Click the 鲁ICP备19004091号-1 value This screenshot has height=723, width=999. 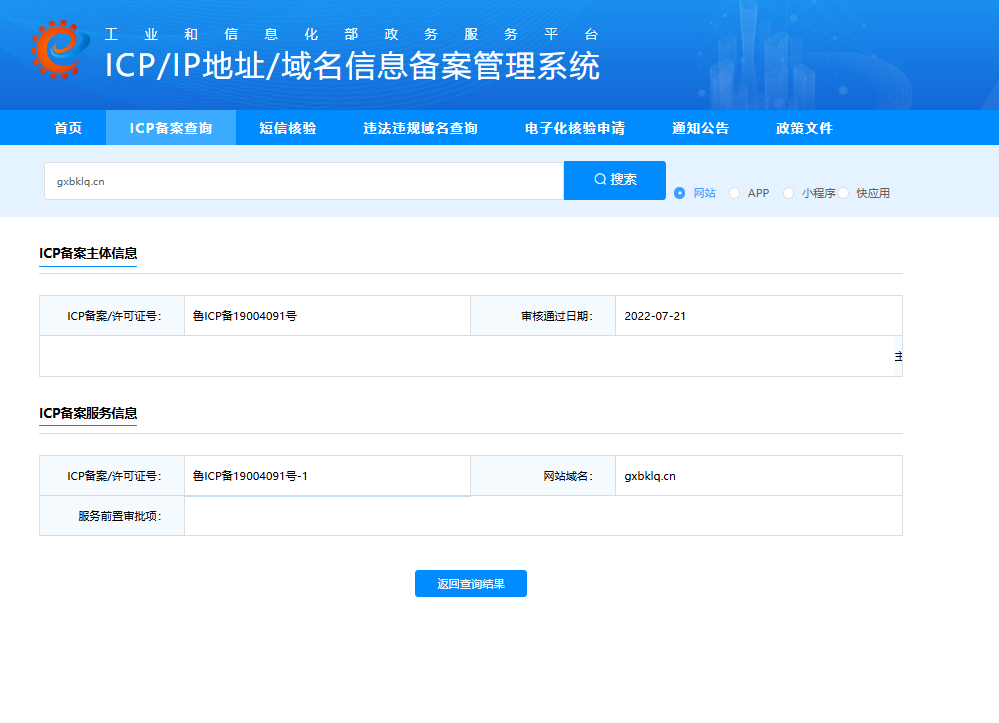point(250,476)
